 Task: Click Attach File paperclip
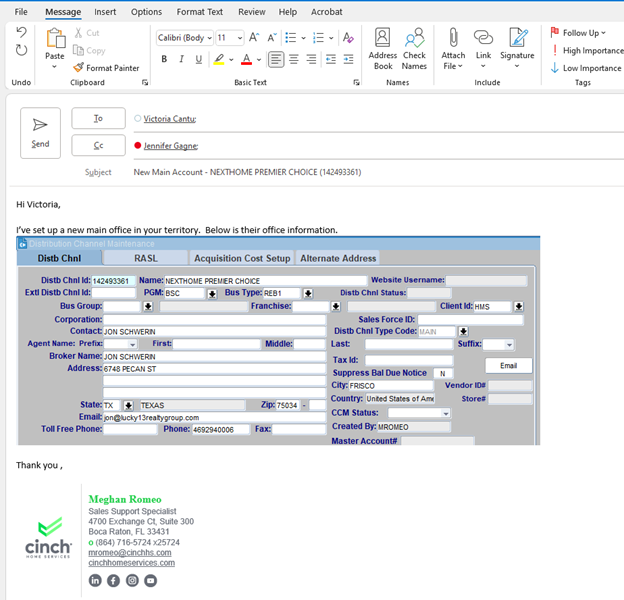(453, 38)
